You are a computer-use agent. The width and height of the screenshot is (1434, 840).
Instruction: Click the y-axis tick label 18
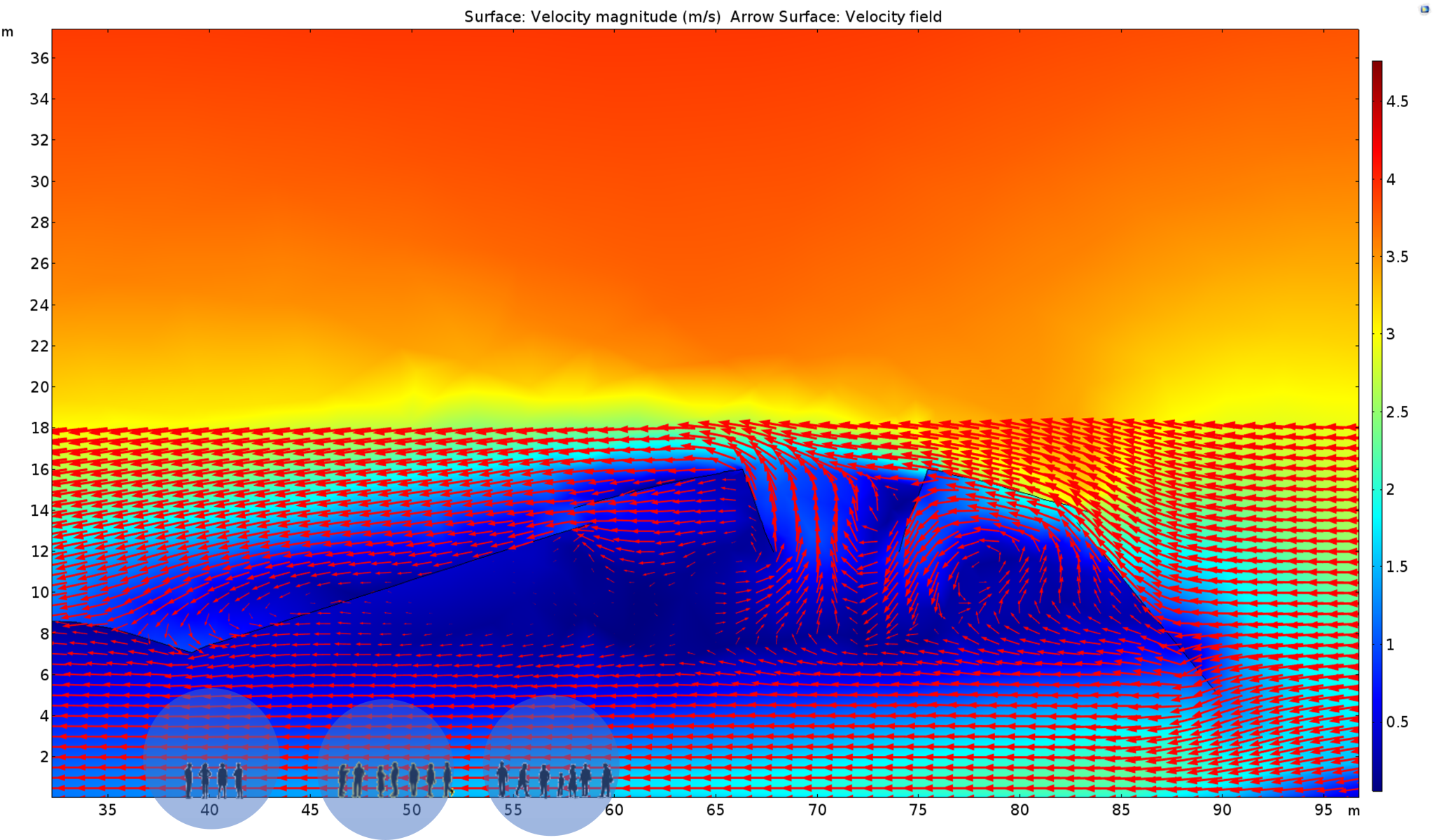[39, 428]
